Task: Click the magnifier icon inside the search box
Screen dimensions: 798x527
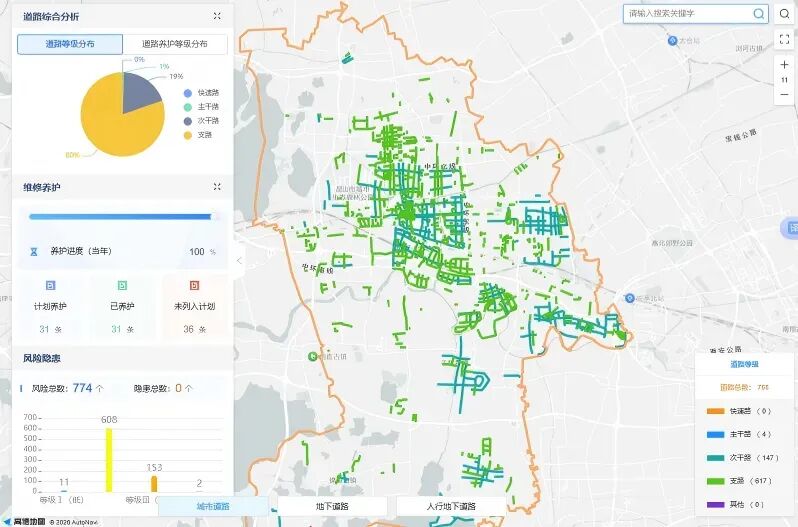Action: point(758,14)
